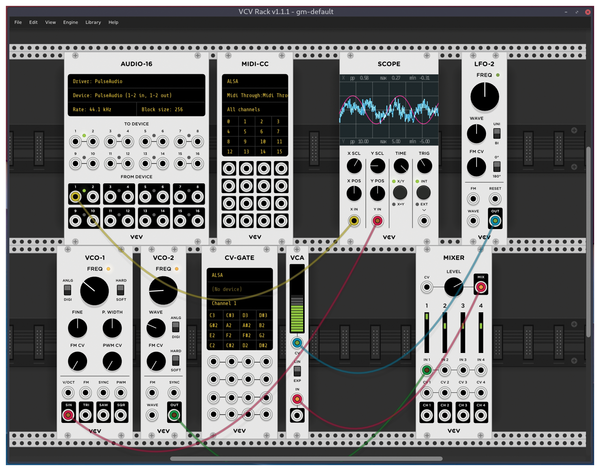The image size is (600, 471).
Task: Click LFO-2 large FREQ knob
Action: (484, 96)
